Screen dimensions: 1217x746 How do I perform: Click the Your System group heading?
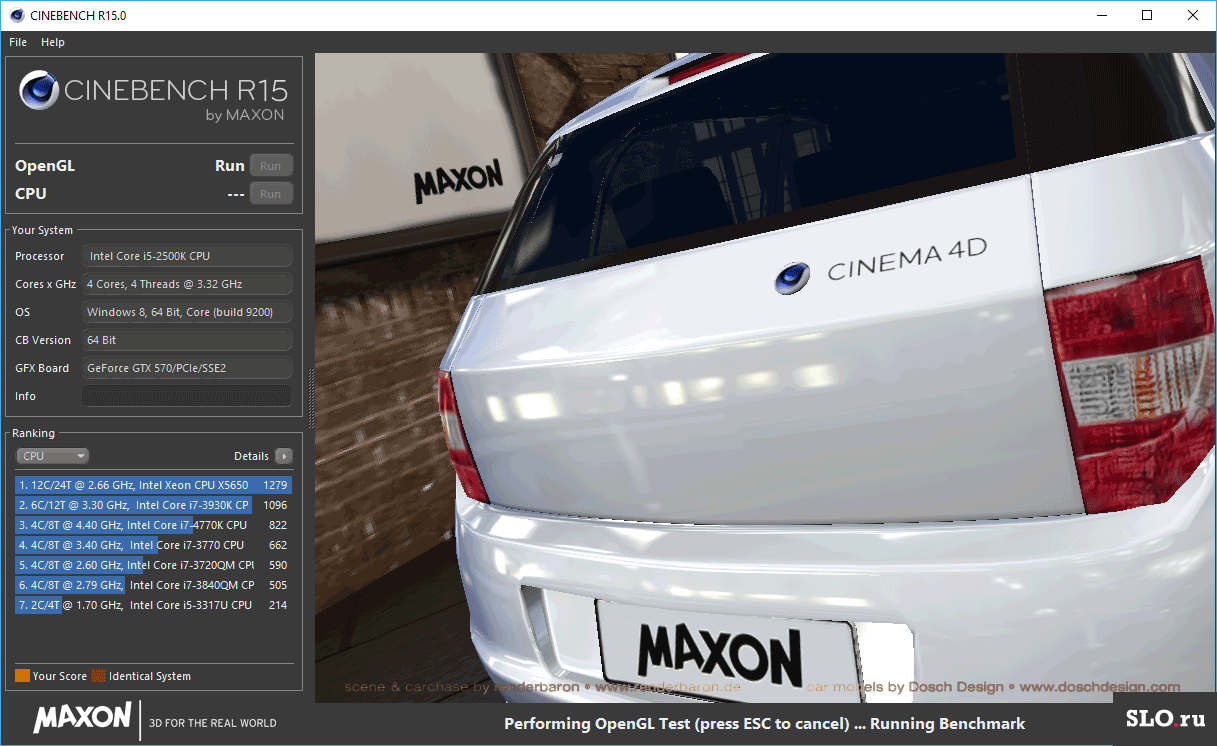[42, 230]
